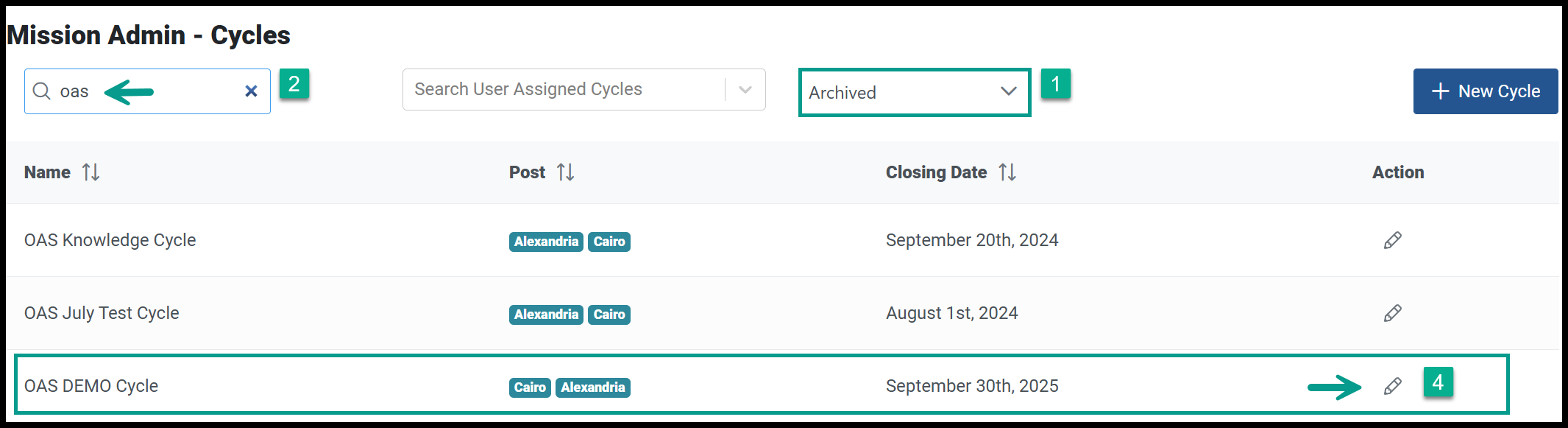
Task: Create a New Cycle
Action: pos(1486,91)
